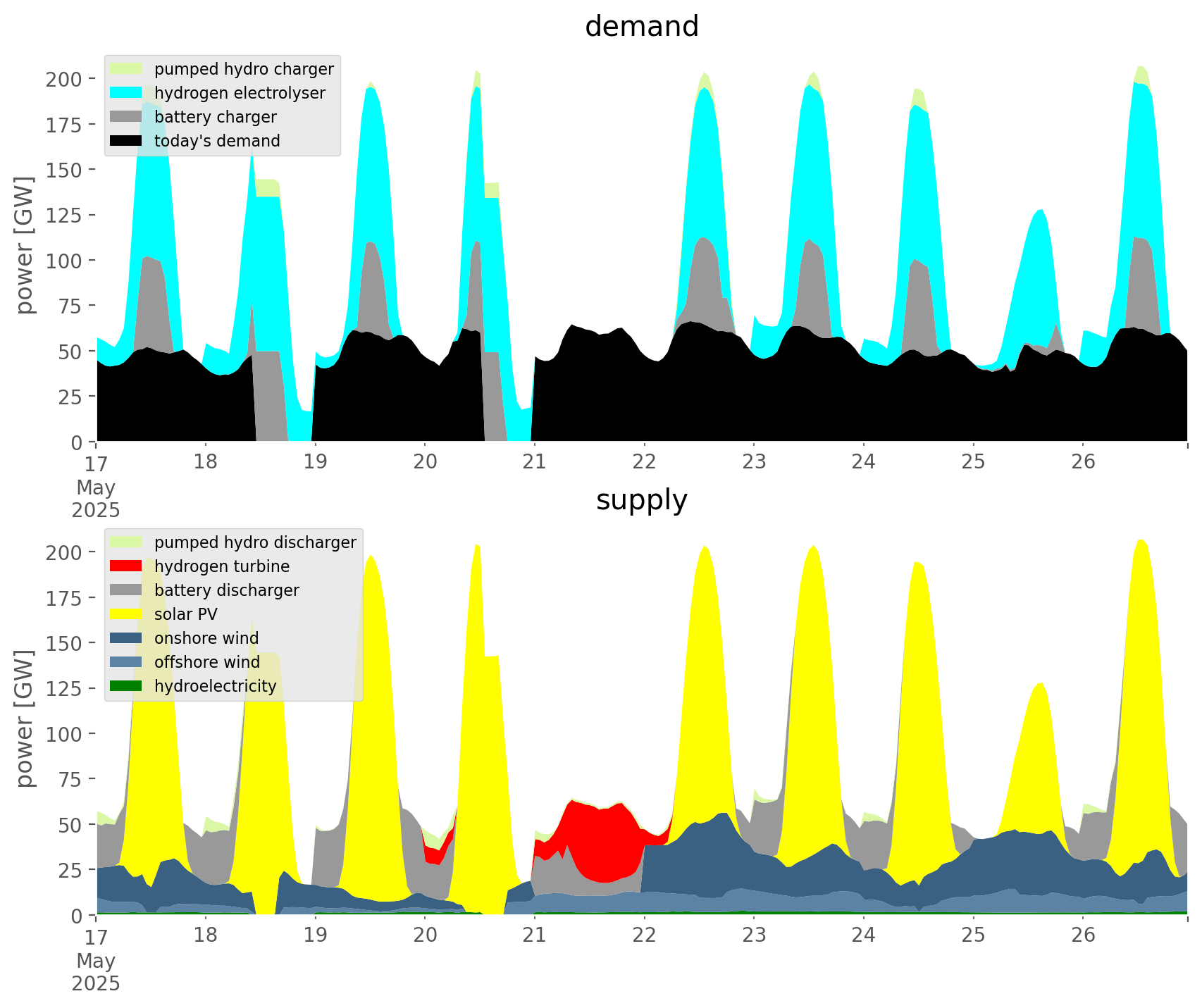Image resolution: width=1202 pixels, height=1008 pixels.
Task: Click the yellow solar peak on May 26
Action: [1141, 704]
